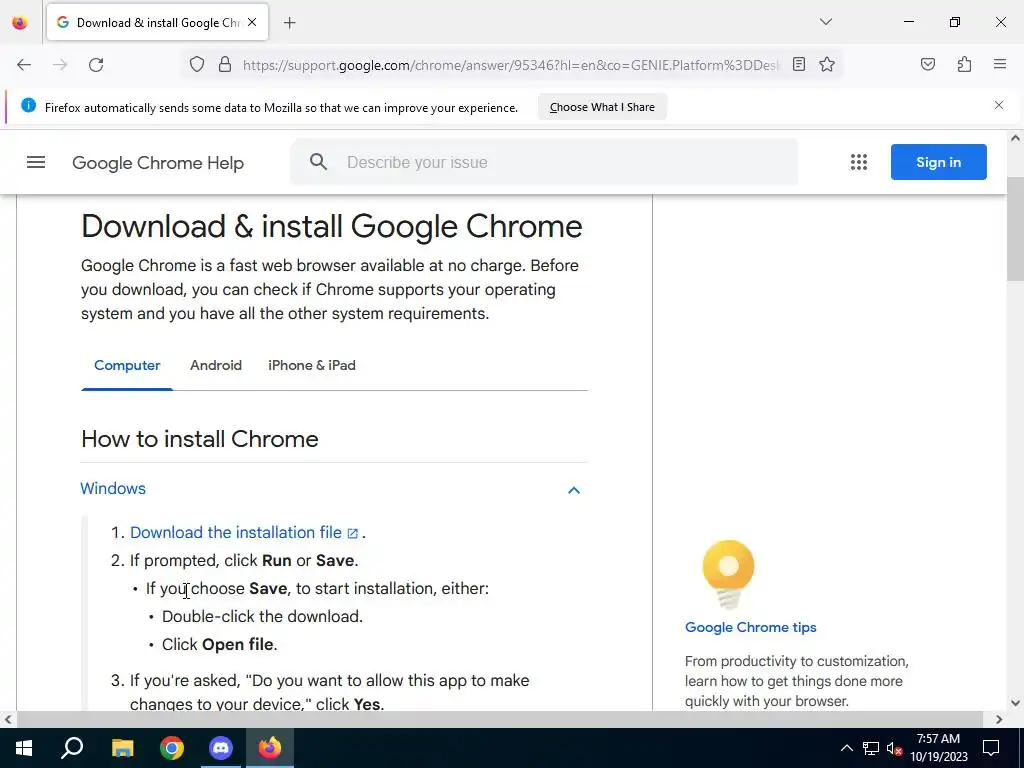
Task: Click the search magnifier icon
Action: point(318,162)
